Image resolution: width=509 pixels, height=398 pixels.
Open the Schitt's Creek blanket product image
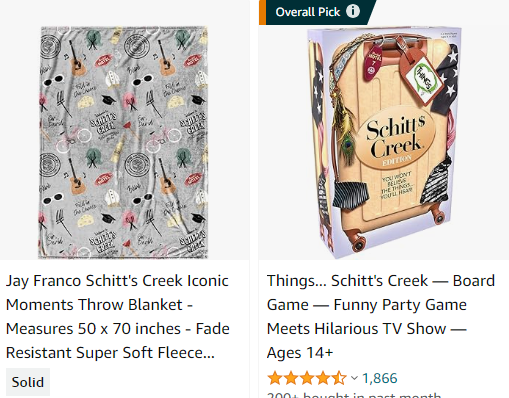[124, 143]
